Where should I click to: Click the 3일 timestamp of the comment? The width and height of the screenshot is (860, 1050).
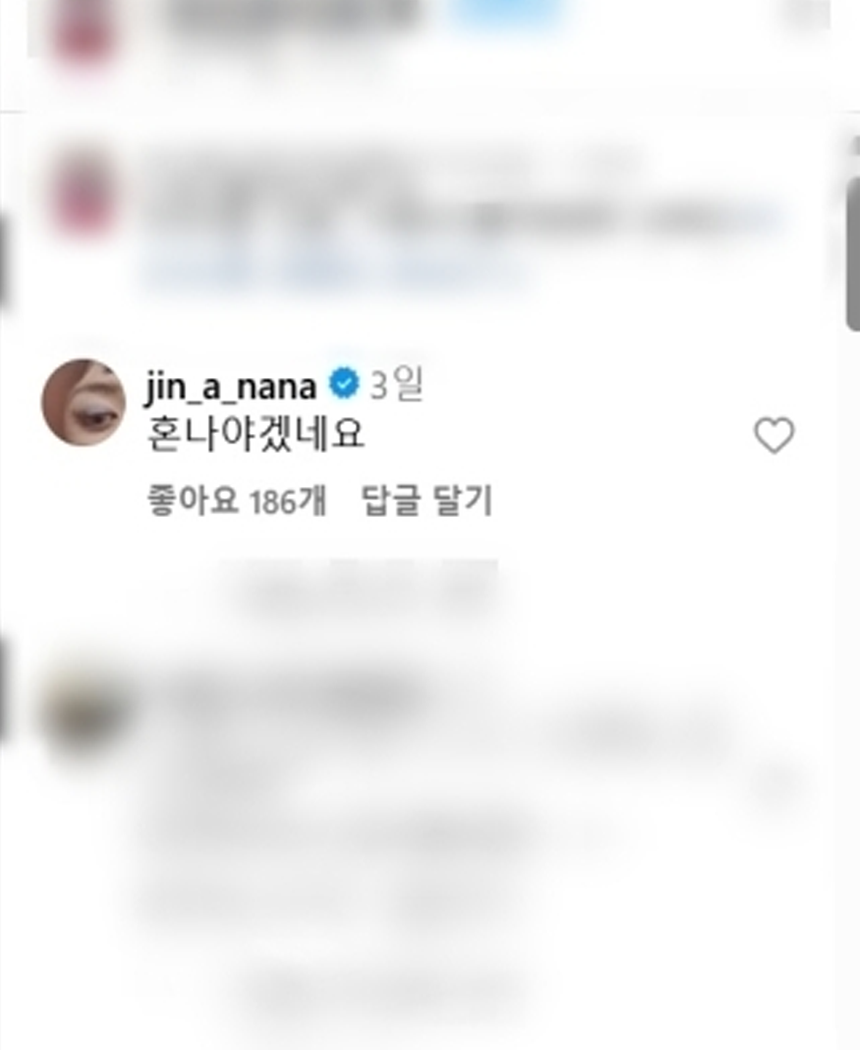[x=397, y=384]
